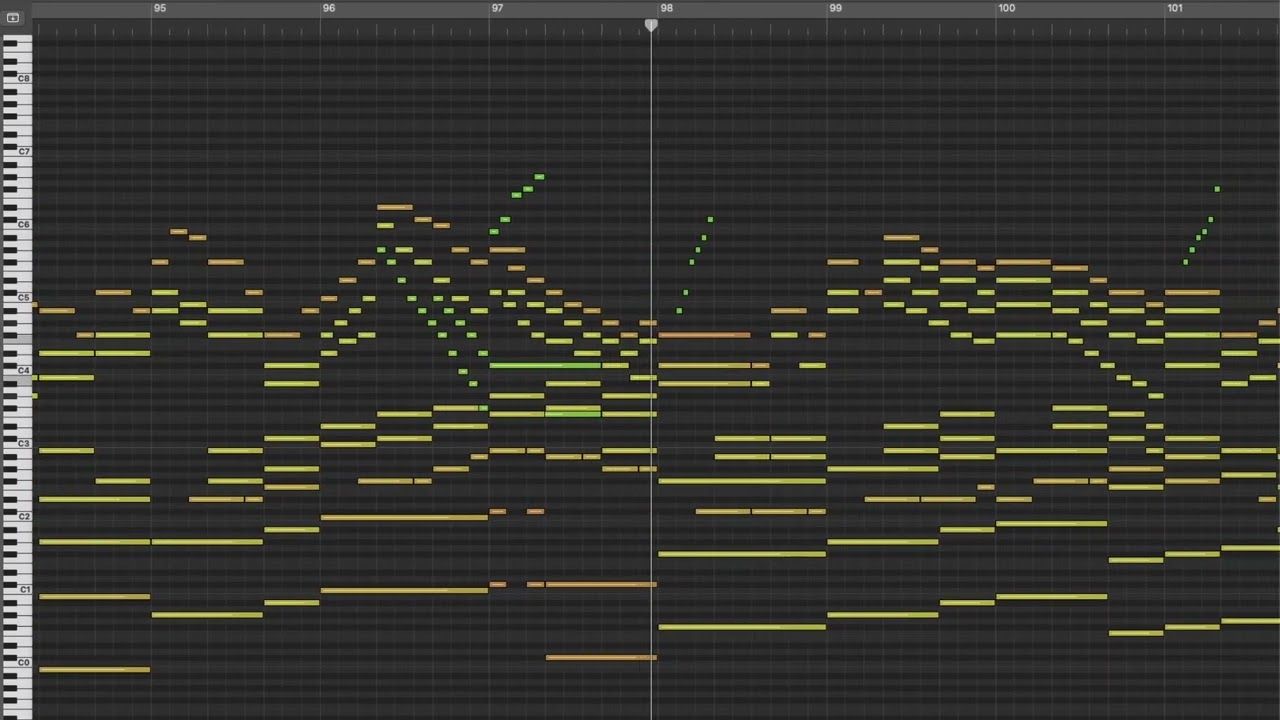1280x720 pixels.
Task: Click bar 99 on the timeline ruler
Action: [x=835, y=8]
